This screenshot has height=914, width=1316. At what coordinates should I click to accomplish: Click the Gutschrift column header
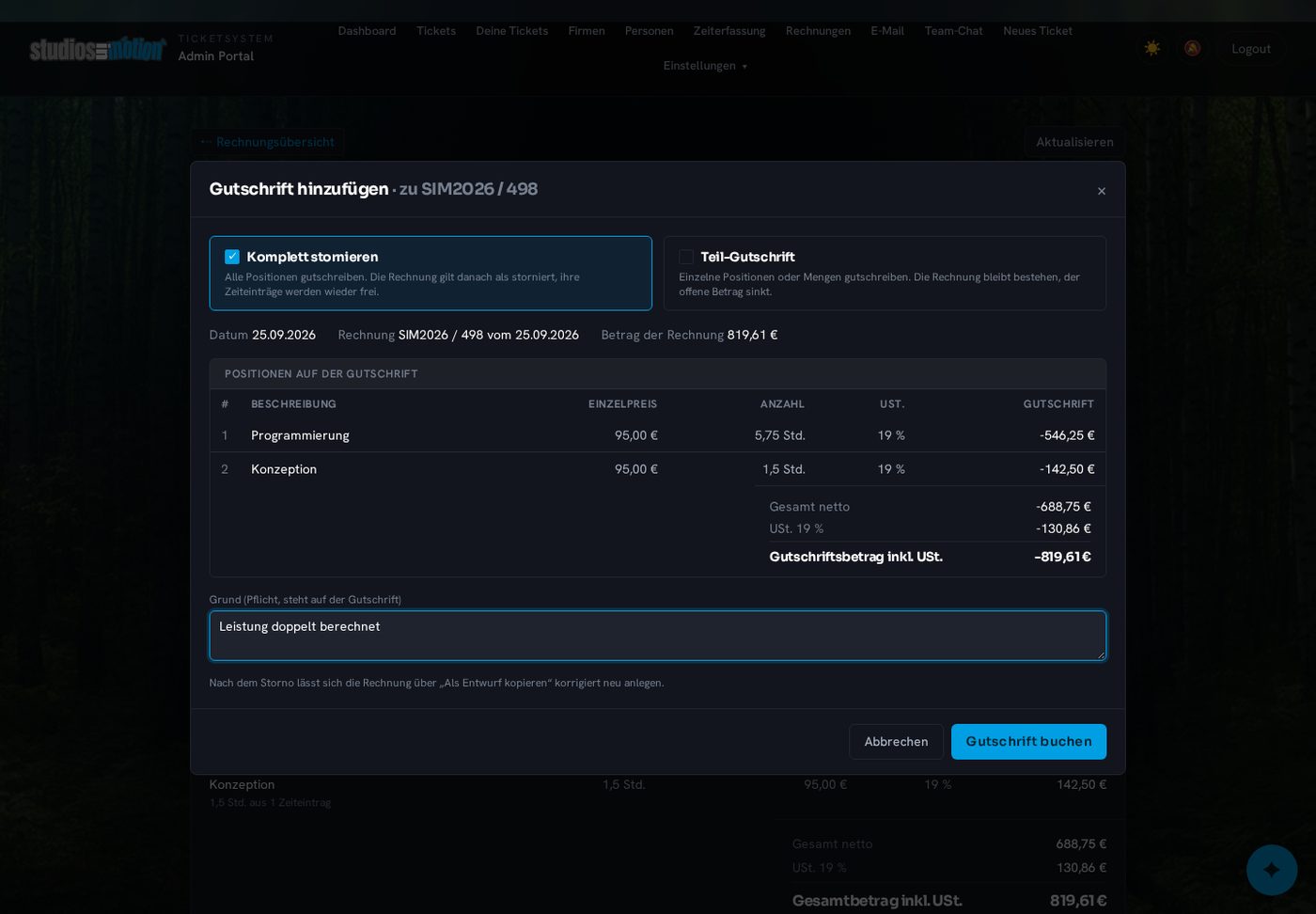(x=1058, y=404)
